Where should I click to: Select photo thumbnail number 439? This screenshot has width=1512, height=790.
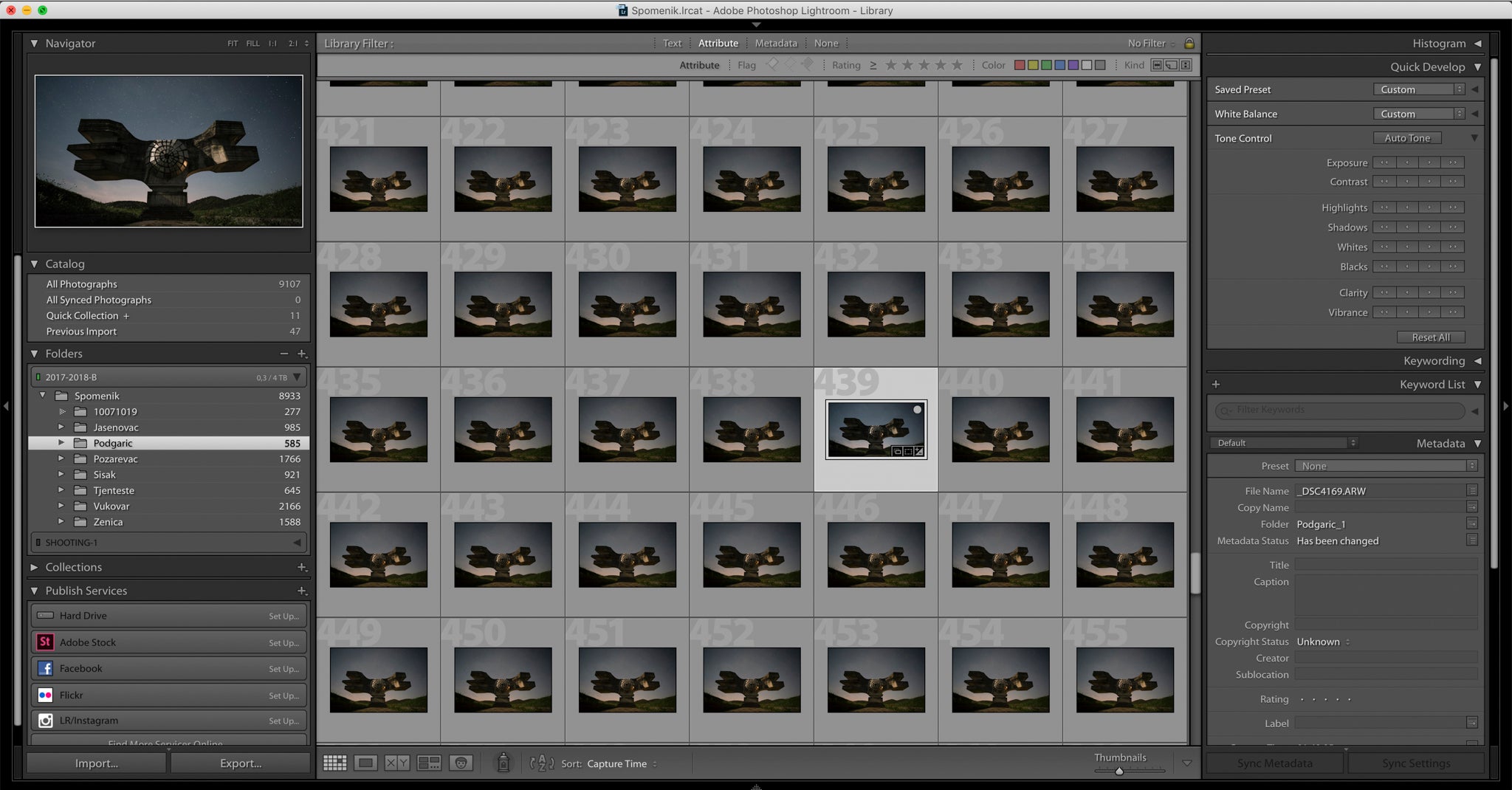876,428
